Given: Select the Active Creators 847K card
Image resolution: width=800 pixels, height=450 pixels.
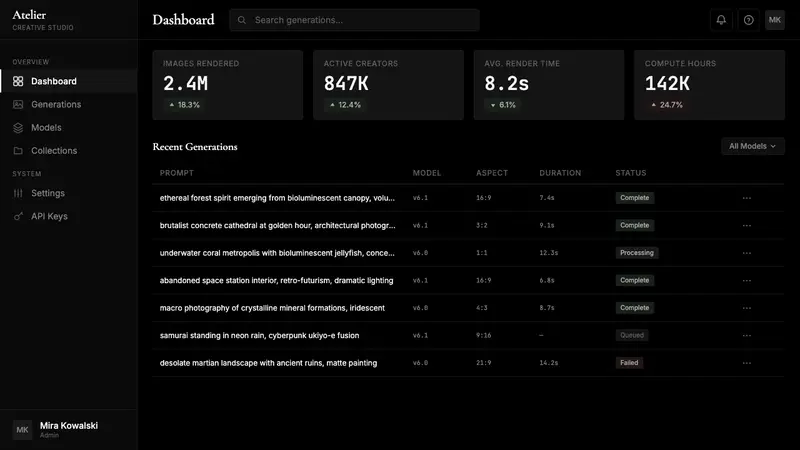Looking at the screenshot, I should (388, 85).
